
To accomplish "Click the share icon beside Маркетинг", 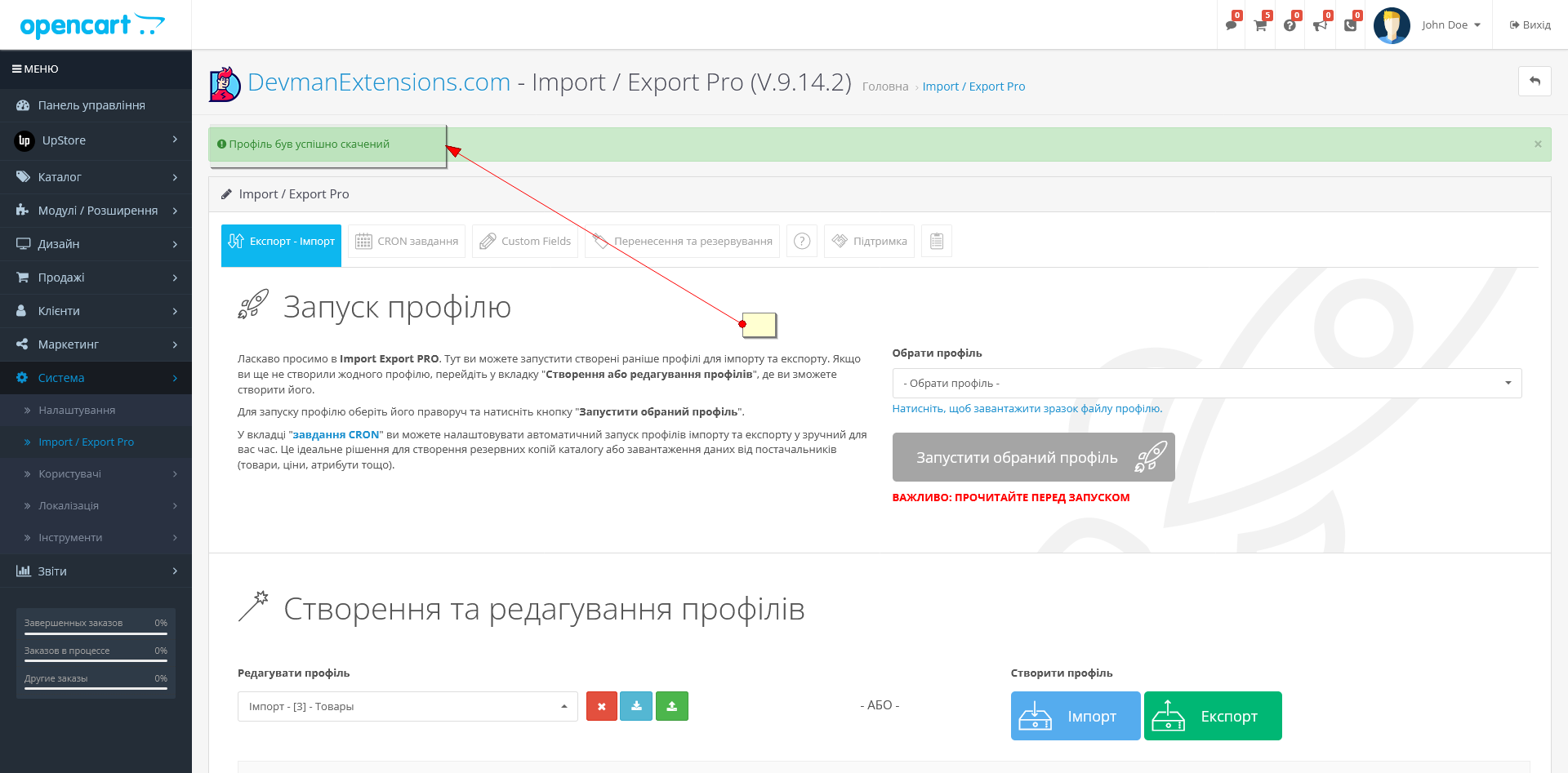I will 23,344.
